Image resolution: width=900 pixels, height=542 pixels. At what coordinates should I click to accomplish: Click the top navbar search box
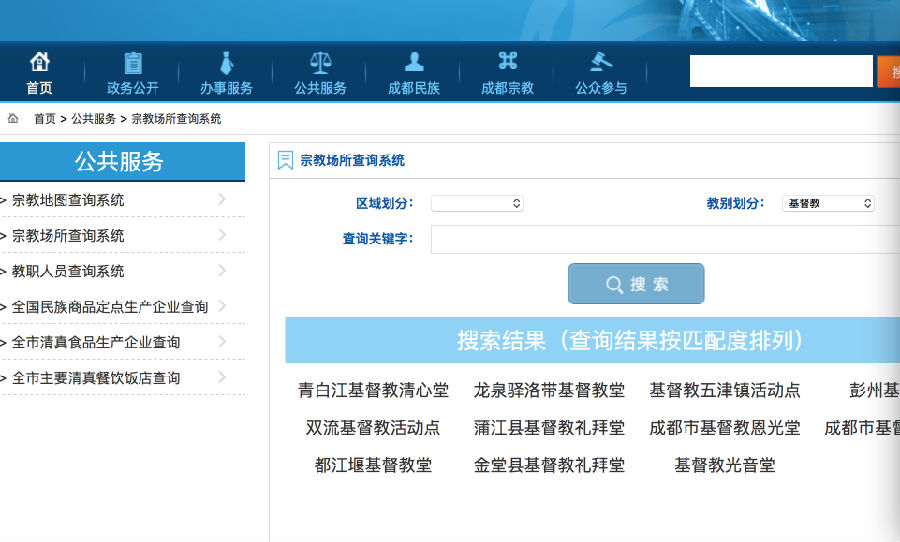(781, 71)
